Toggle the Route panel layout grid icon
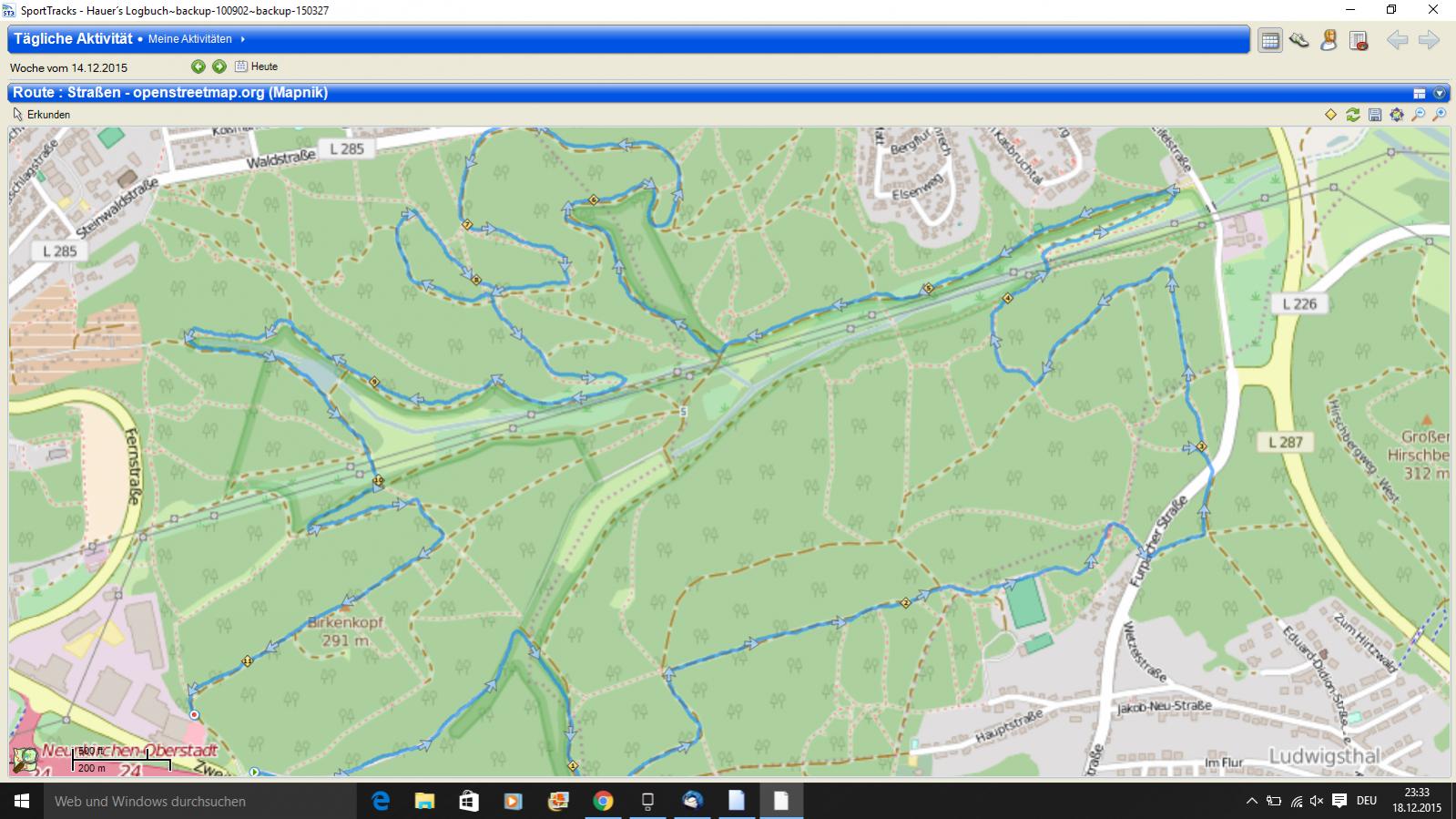The height and width of the screenshot is (819, 1456). [1419, 93]
